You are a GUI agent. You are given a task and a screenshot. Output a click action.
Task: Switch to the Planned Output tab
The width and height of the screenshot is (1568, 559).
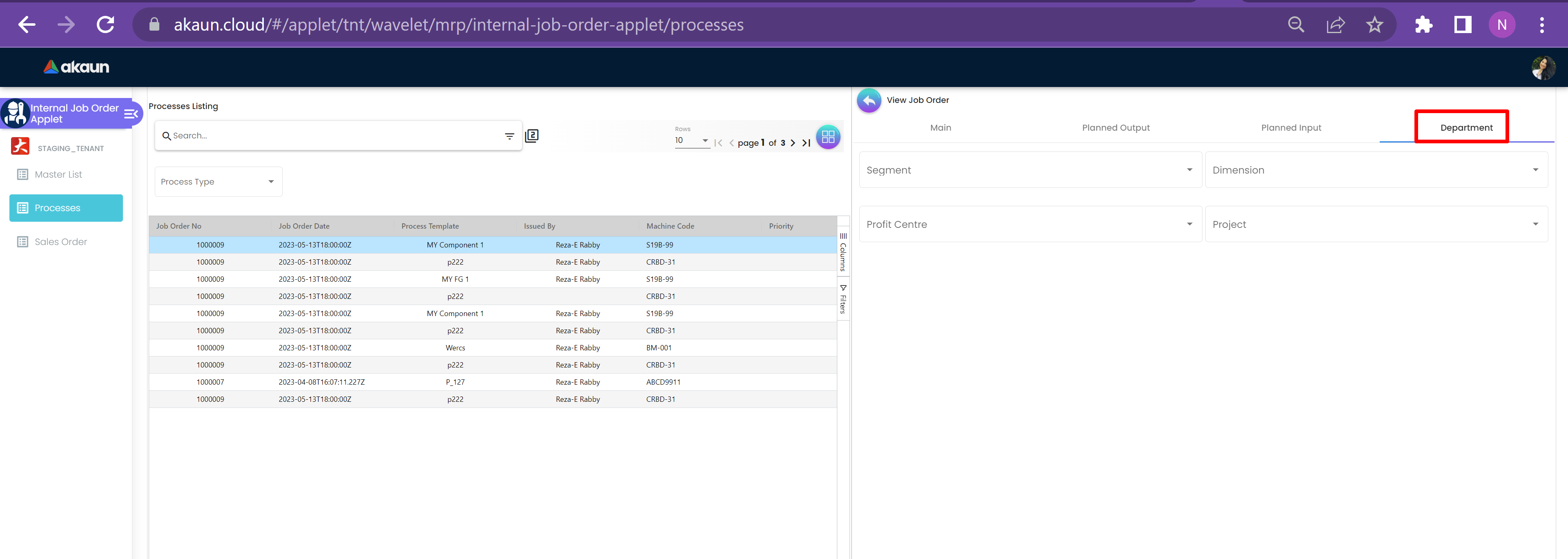(1115, 128)
